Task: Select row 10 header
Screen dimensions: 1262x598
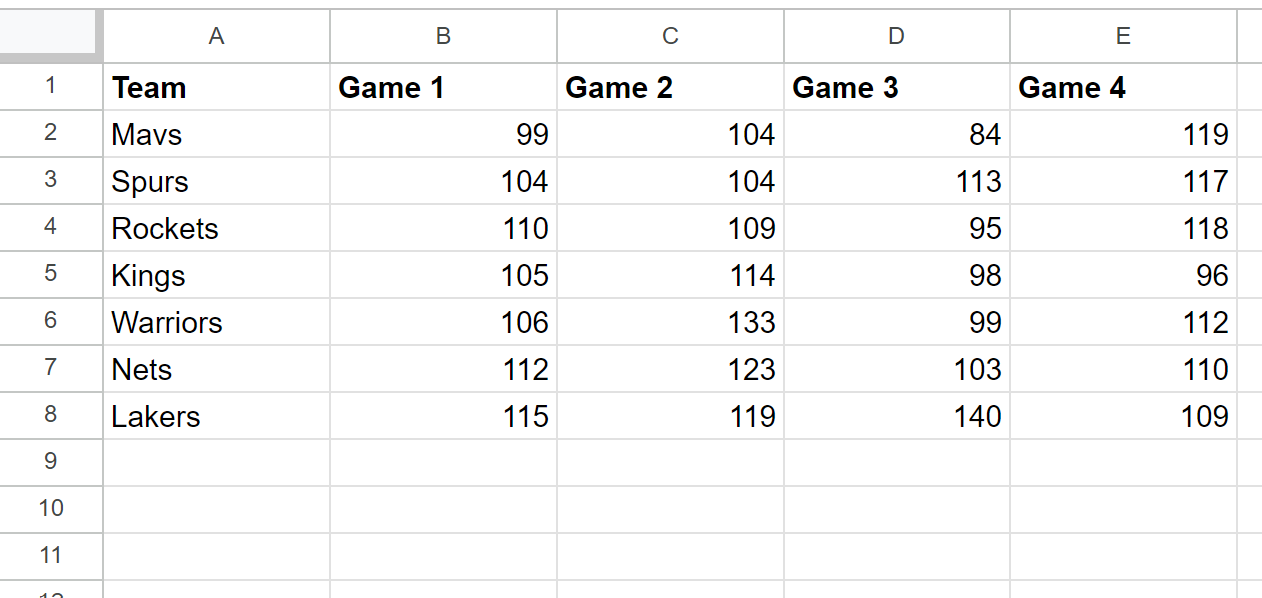Action: pyautogui.click(x=51, y=509)
